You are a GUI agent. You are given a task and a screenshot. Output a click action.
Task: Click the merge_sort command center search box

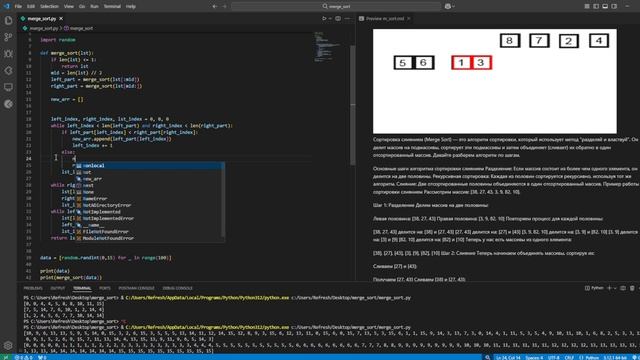tap(336, 6)
